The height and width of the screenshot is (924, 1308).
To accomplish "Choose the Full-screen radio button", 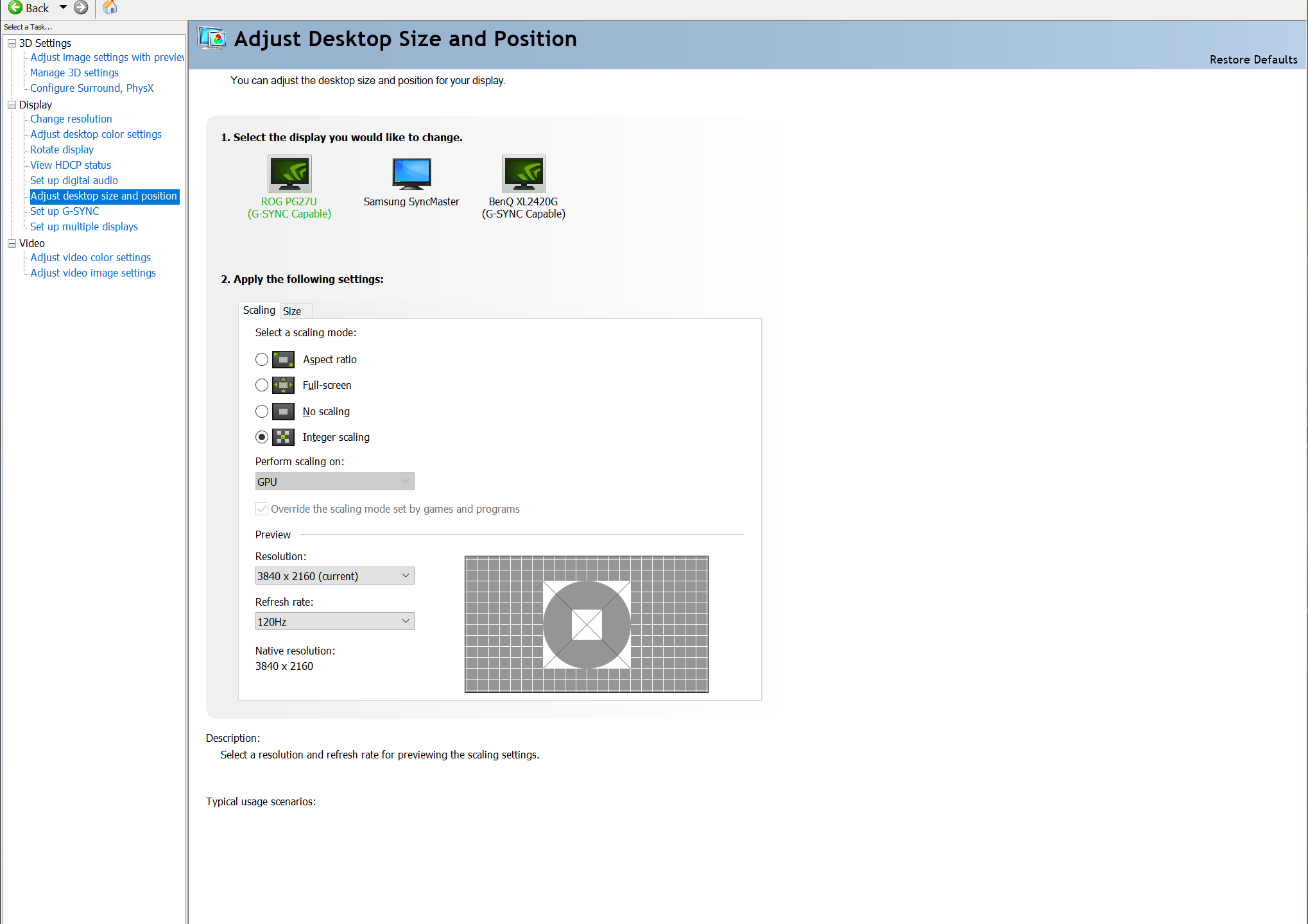I will [x=262, y=385].
